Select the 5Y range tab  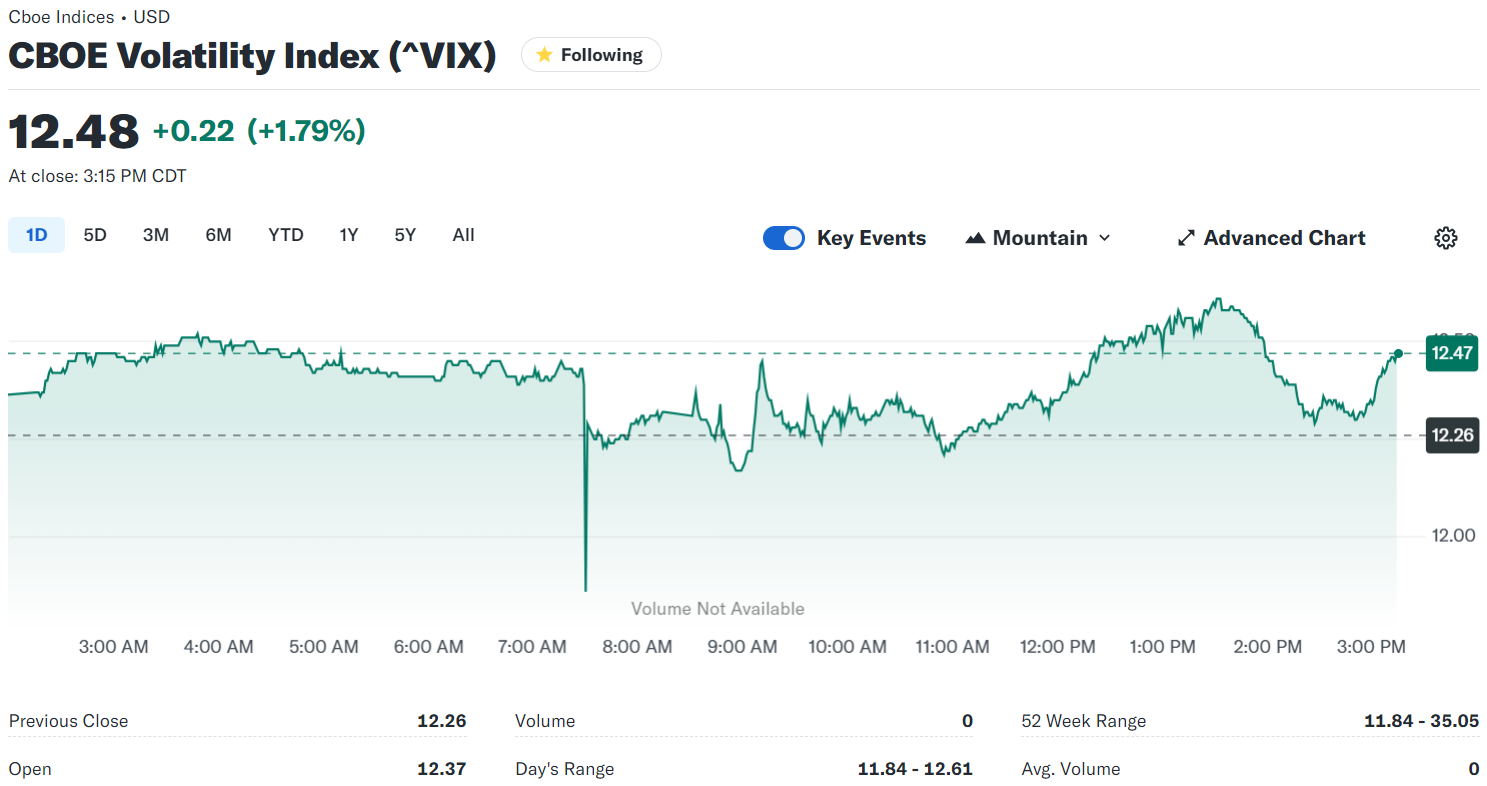(x=405, y=235)
